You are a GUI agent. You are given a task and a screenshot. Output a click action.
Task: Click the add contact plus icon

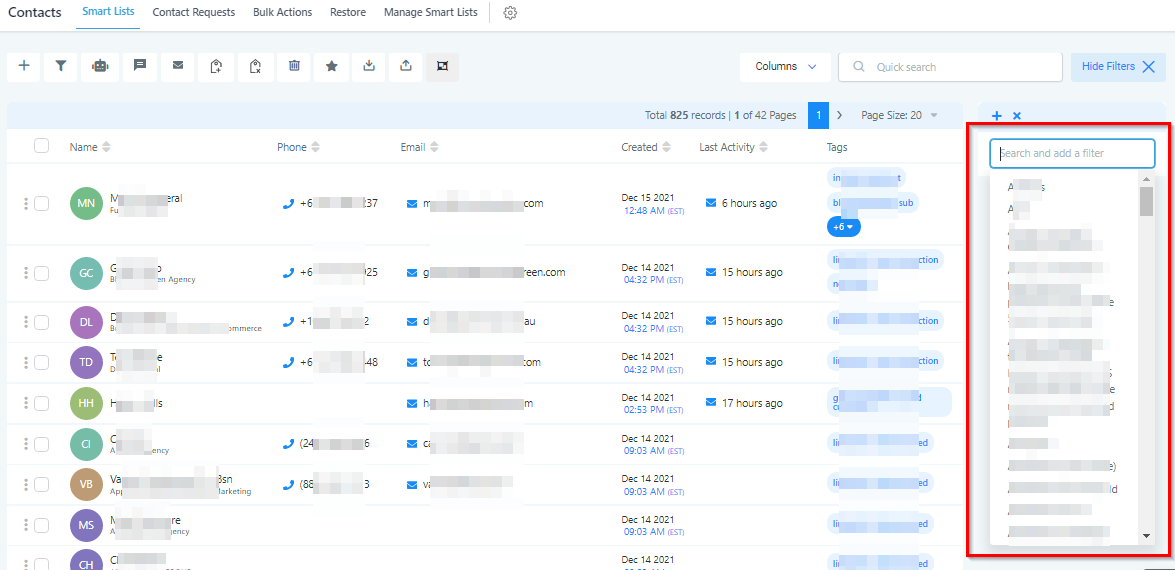pyautogui.click(x=24, y=66)
